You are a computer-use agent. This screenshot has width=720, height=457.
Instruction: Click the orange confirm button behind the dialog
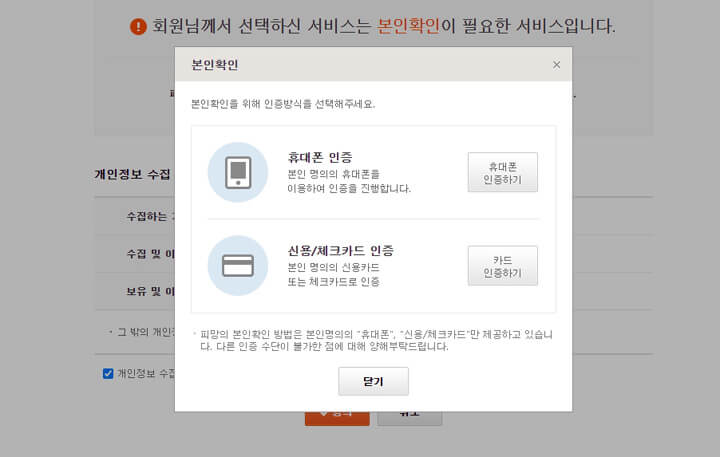coord(337,418)
